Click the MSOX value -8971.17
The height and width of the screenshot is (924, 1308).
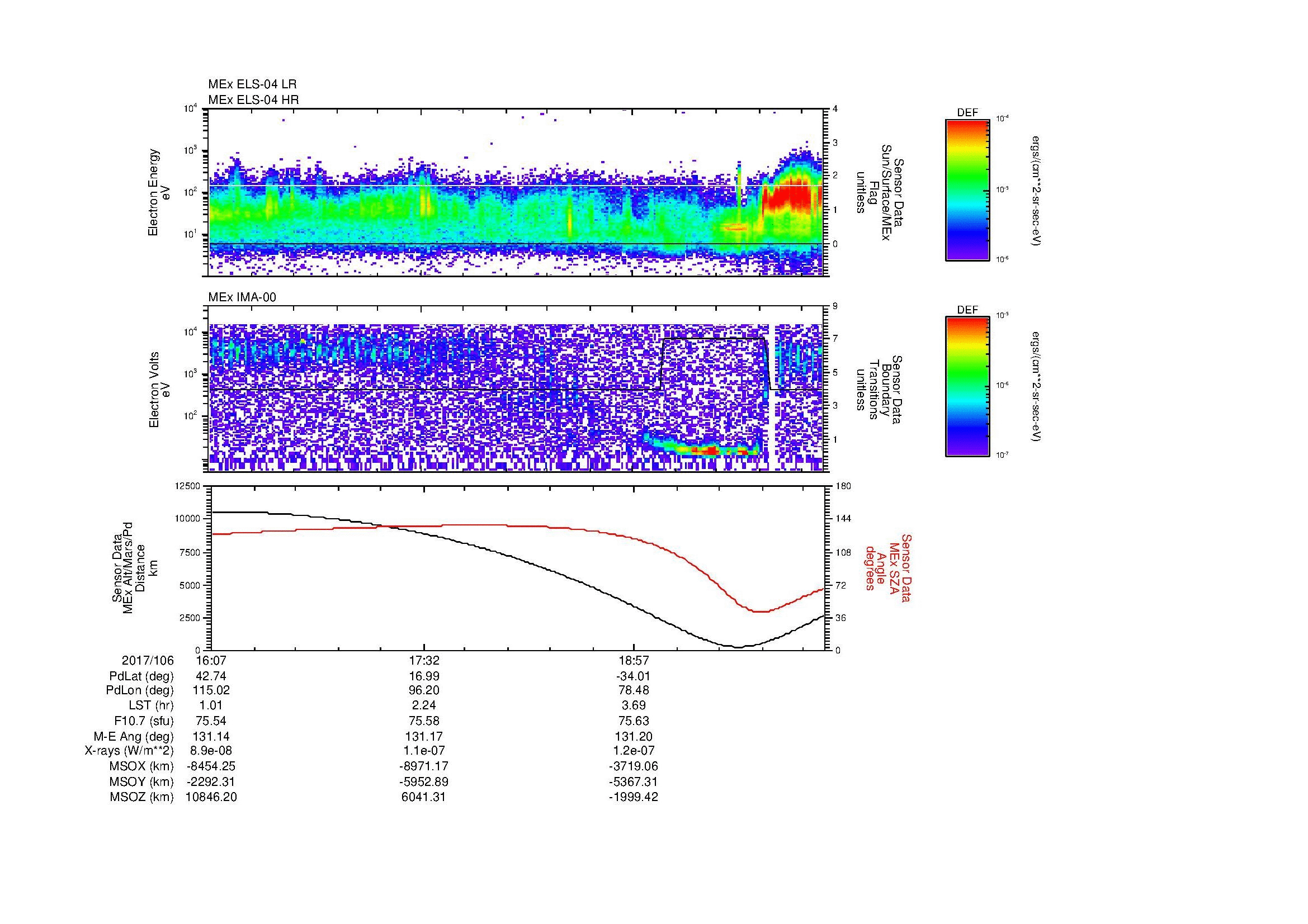tap(423, 766)
